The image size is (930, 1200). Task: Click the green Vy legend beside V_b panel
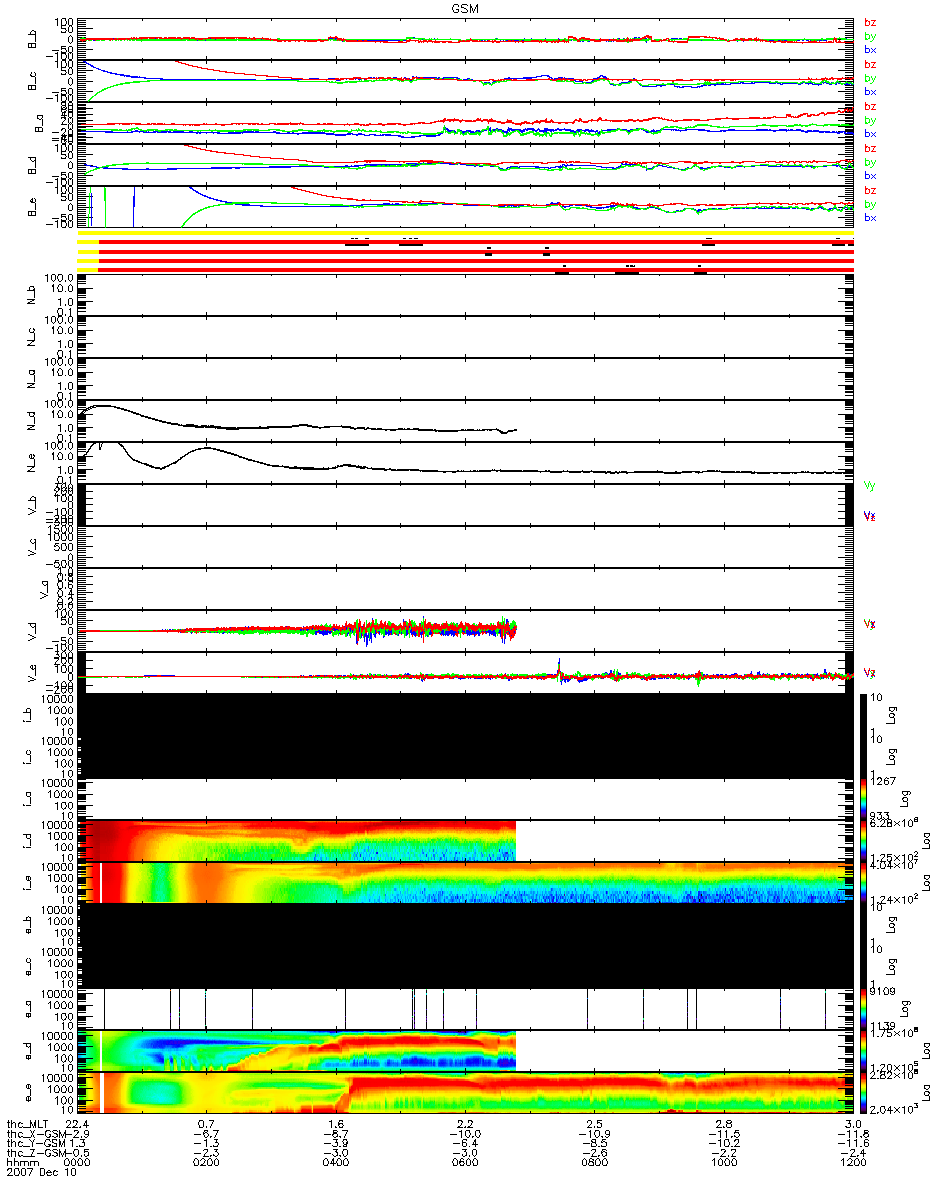[869, 485]
